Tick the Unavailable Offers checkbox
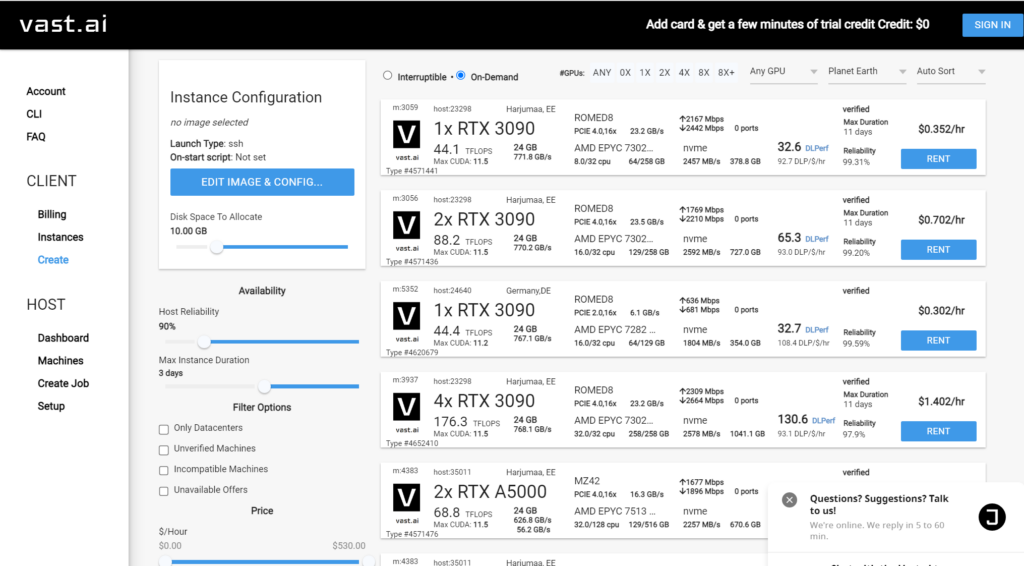 pyautogui.click(x=164, y=491)
